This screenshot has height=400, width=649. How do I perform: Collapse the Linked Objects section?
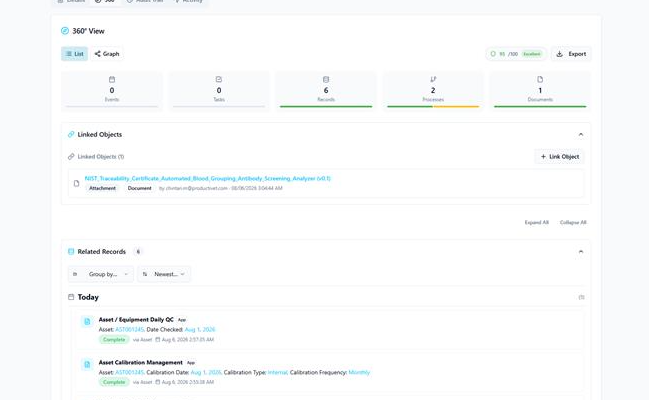pos(581,134)
